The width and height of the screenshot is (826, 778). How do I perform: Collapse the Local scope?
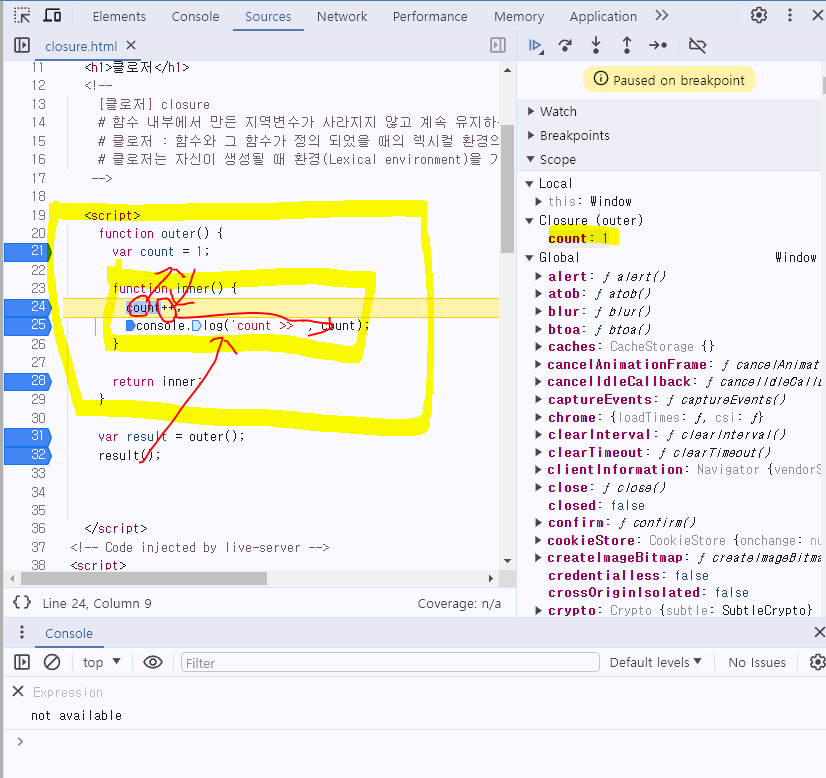click(x=529, y=184)
